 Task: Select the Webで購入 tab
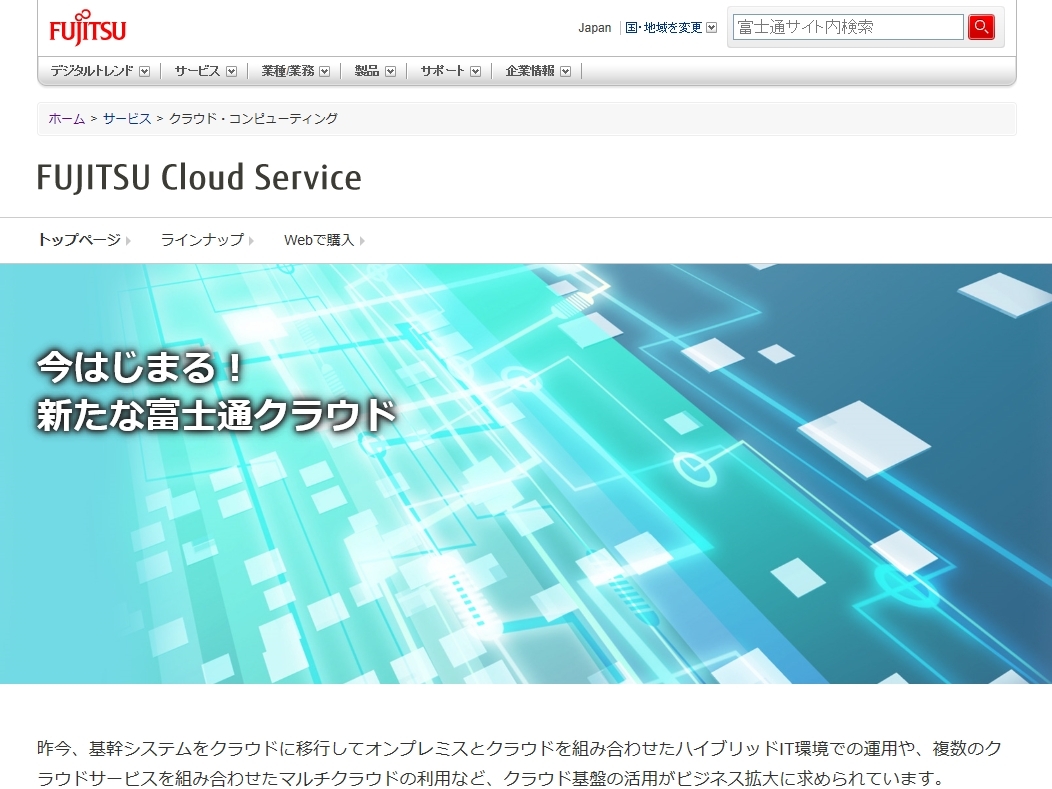(319, 240)
